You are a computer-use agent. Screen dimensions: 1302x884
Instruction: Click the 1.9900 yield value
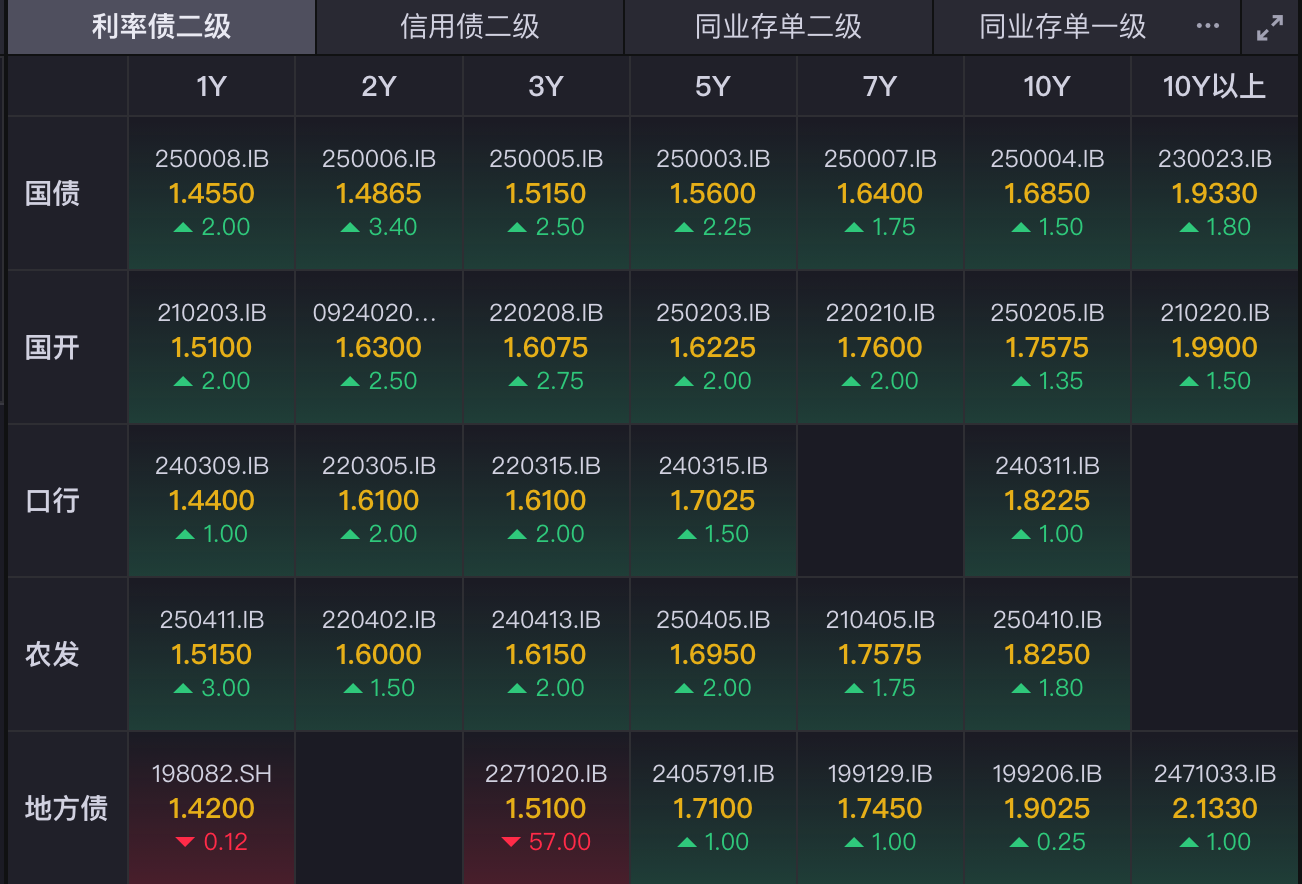click(x=1215, y=347)
